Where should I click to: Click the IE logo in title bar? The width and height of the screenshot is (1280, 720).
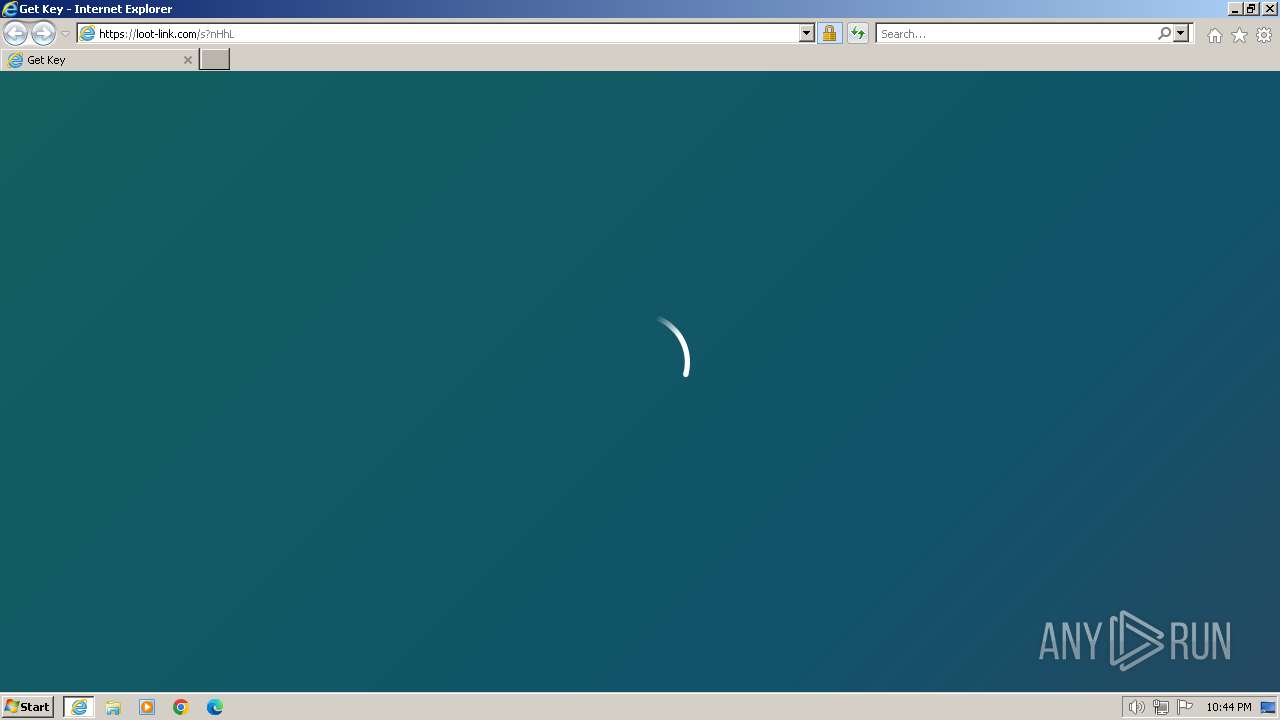click(x=10, y=9)
